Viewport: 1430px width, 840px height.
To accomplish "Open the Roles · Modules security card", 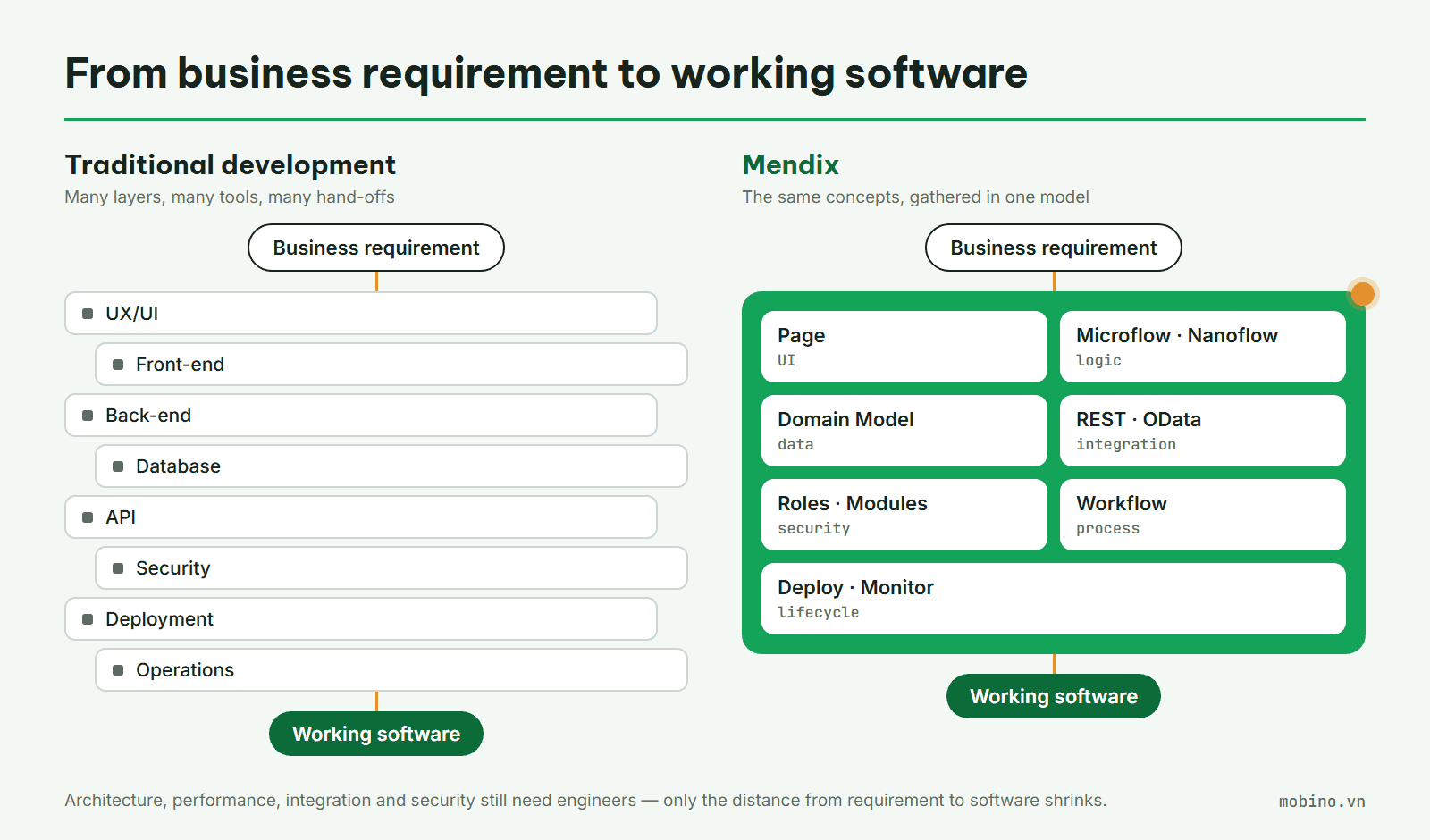I will pos(904,515).
